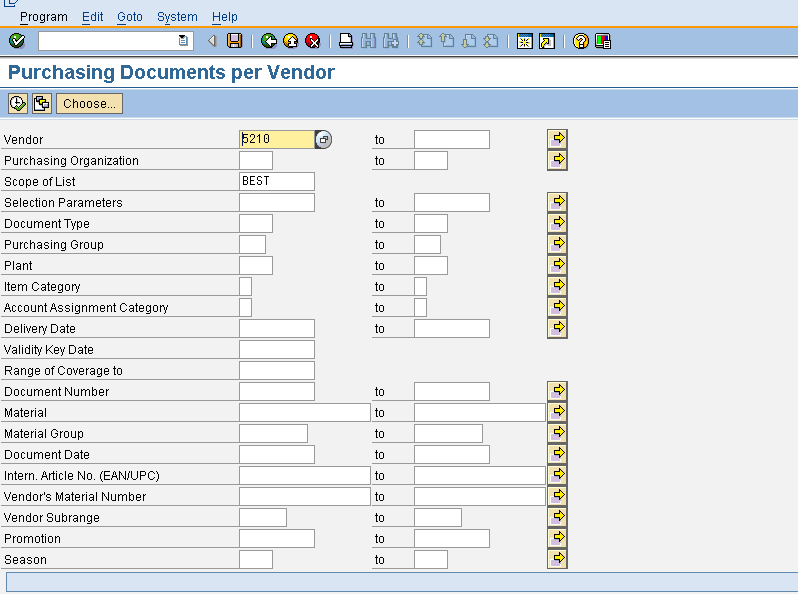798x594 pixels.
Task: Click the Save diskette icon
Action: 235,41
